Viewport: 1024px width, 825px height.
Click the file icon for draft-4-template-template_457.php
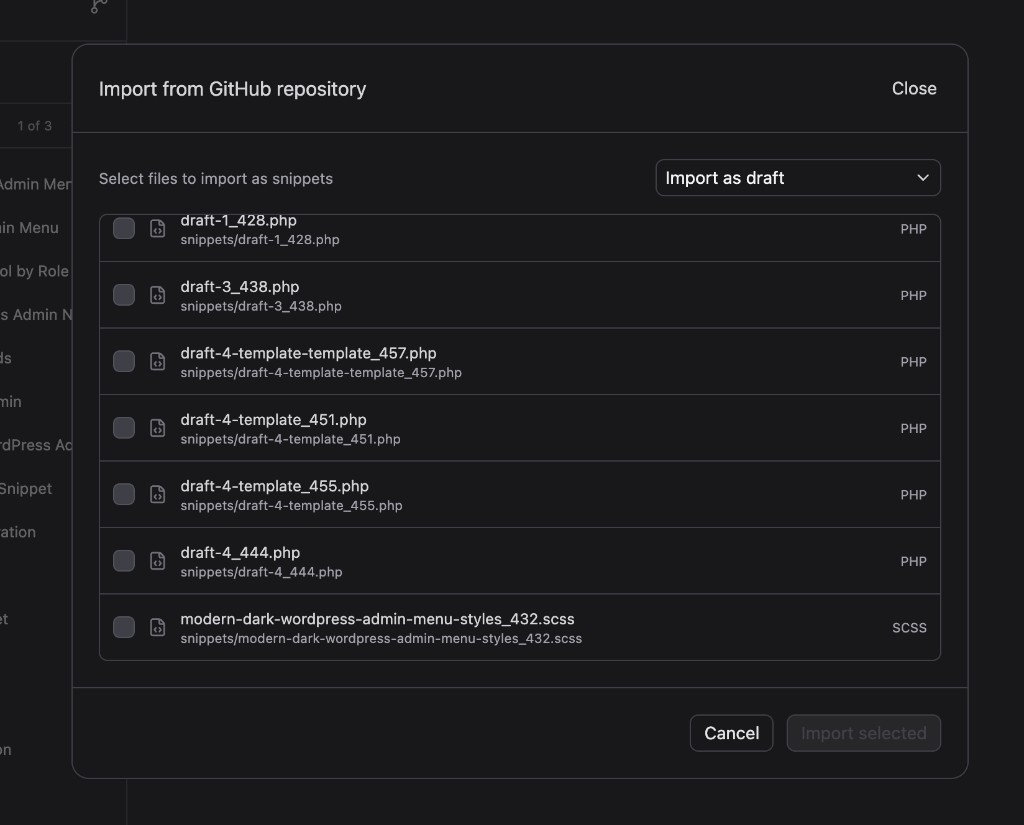(157, 361)
